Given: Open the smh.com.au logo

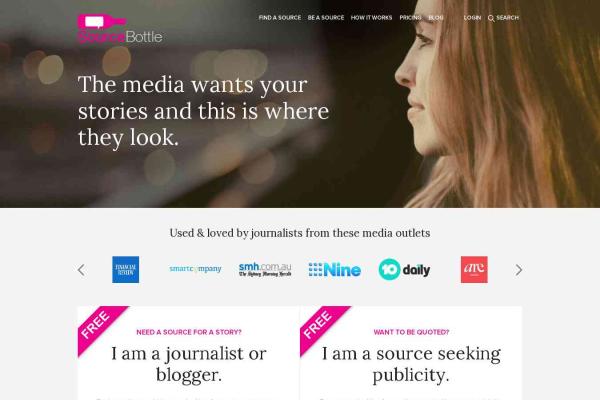Looking at the screenshot, I should pos(265,269).
